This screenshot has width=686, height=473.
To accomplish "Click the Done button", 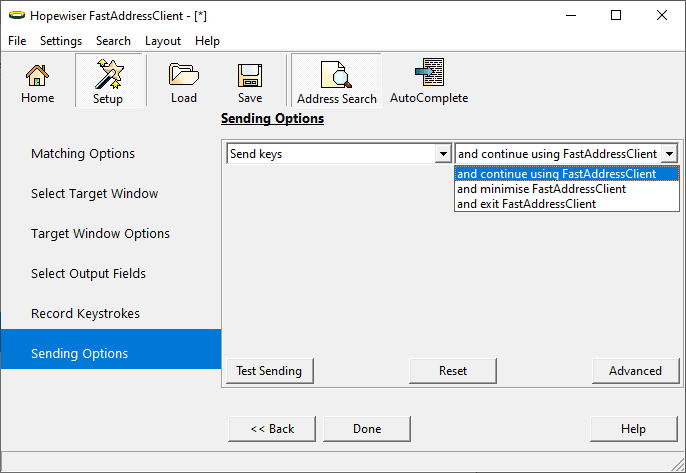I will click(x=367, y=429).
